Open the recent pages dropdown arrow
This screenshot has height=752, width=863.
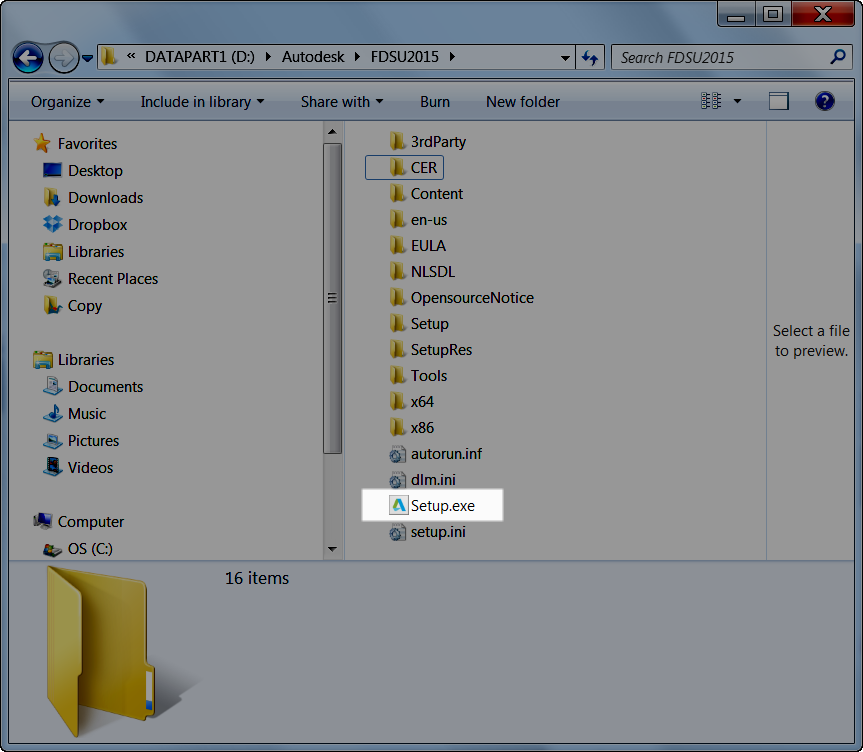[87, 57]
